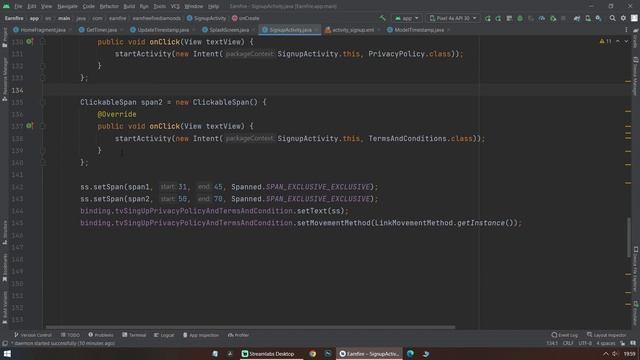Screen dimensions: 640x360
Task: Open the App Inspection tool window
Action: 200,335
